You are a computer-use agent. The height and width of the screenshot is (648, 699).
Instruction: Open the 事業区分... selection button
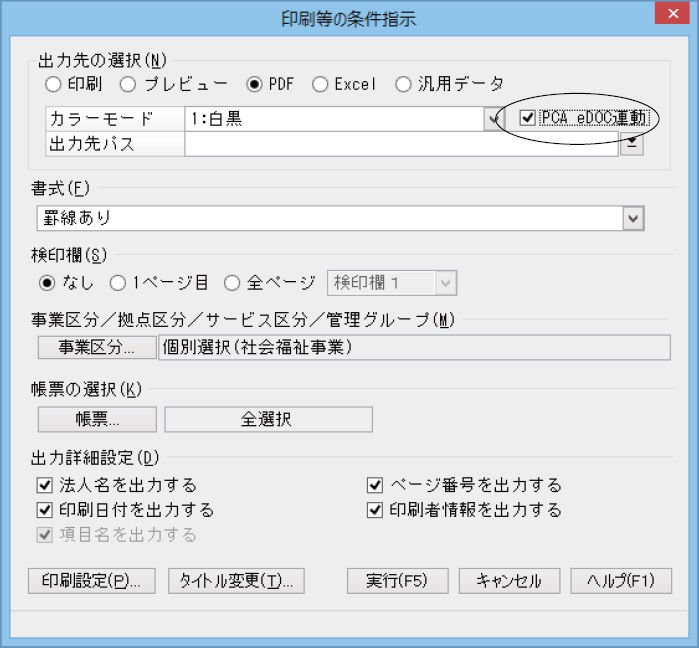click(x=97, y=348)
